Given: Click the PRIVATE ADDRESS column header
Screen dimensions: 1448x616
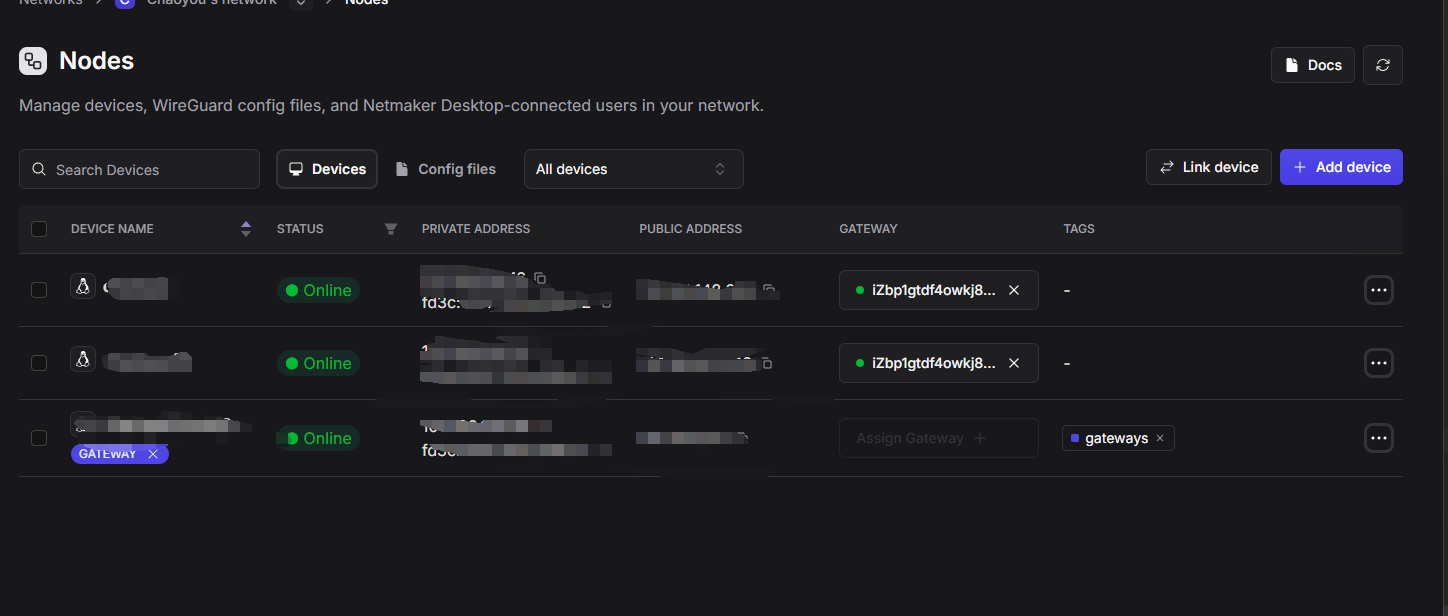Looking at the screenshot, I should click(476, 229).
